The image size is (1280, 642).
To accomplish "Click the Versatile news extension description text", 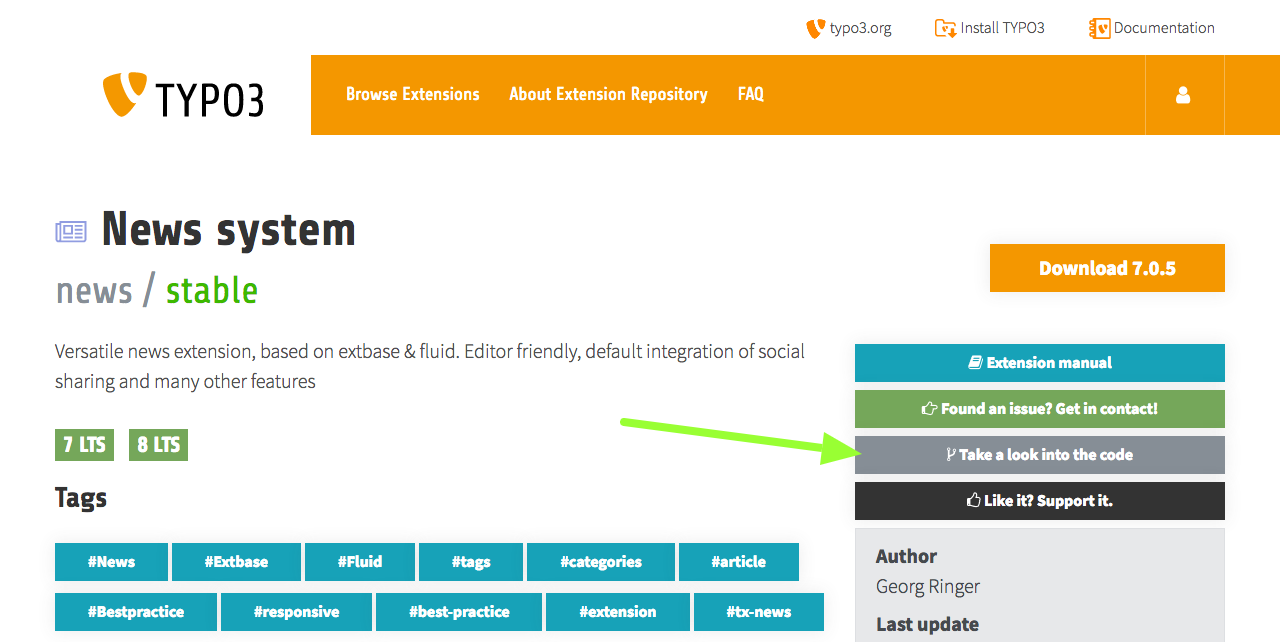I will tap(430, 367).
